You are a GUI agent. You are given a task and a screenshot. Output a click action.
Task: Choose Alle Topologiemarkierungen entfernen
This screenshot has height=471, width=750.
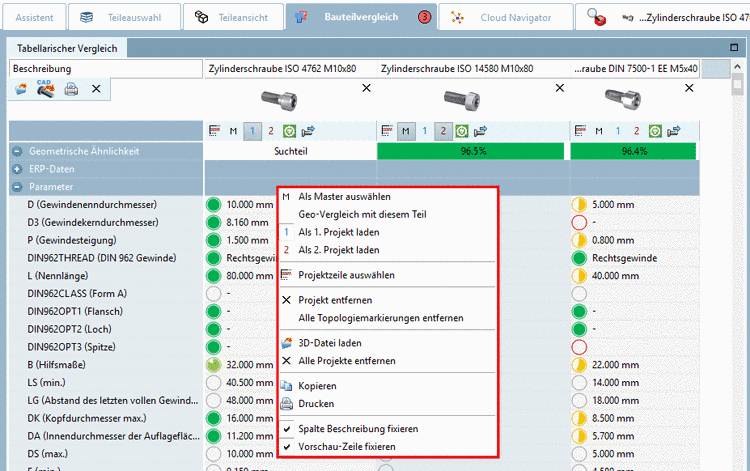click(387, 318)
